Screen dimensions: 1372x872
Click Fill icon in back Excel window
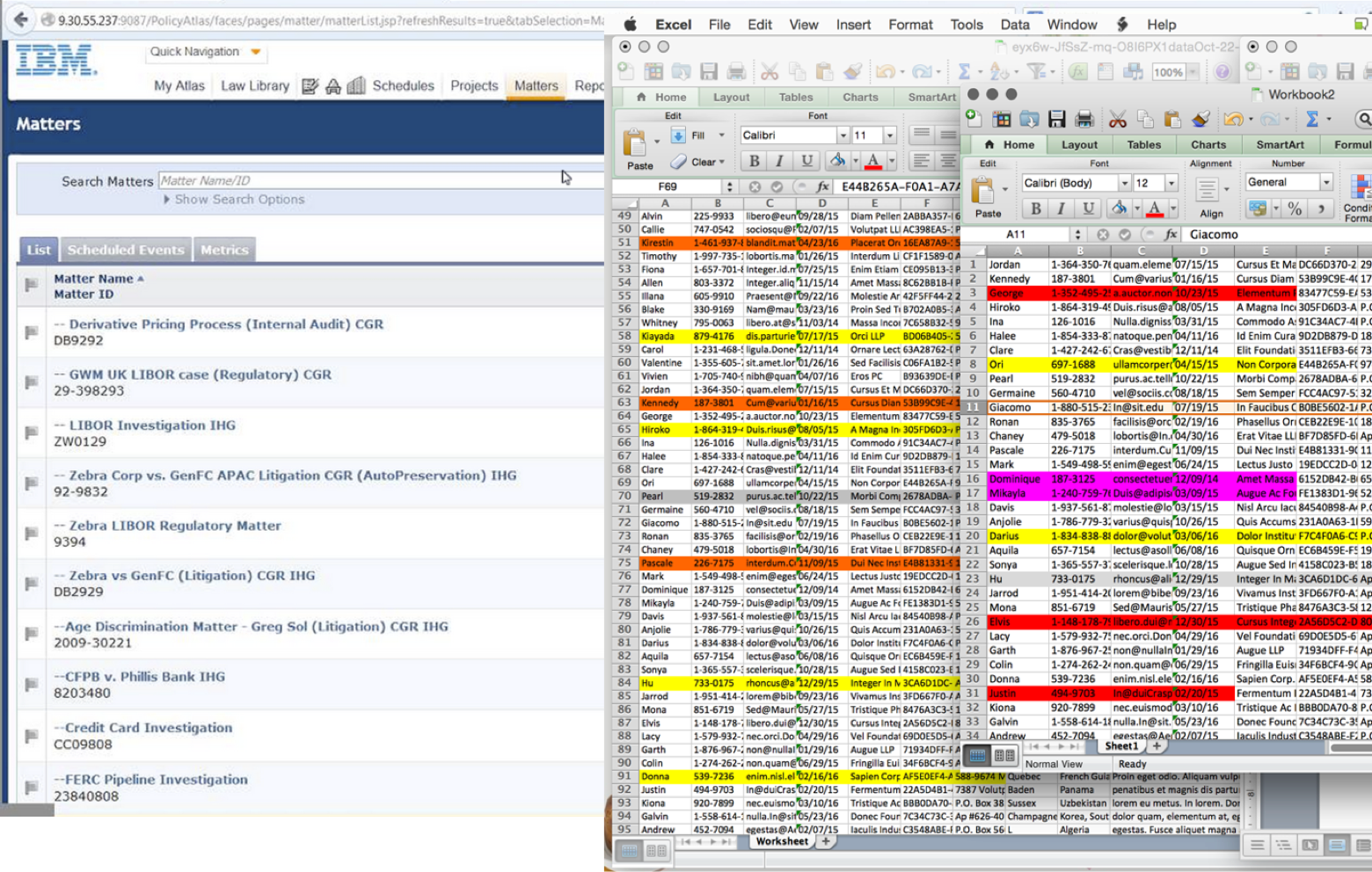tap(678, 135)
